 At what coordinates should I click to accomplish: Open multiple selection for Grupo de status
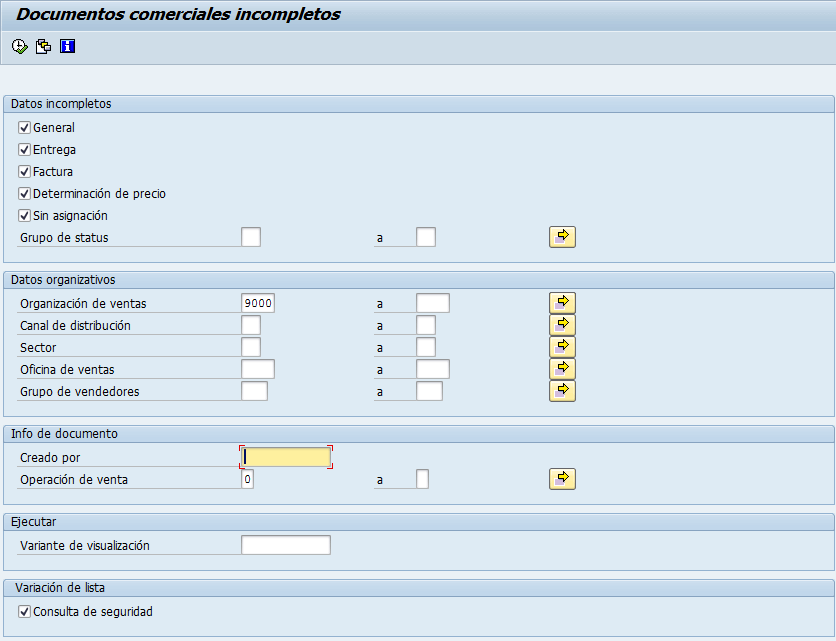(x=562, y=237)
